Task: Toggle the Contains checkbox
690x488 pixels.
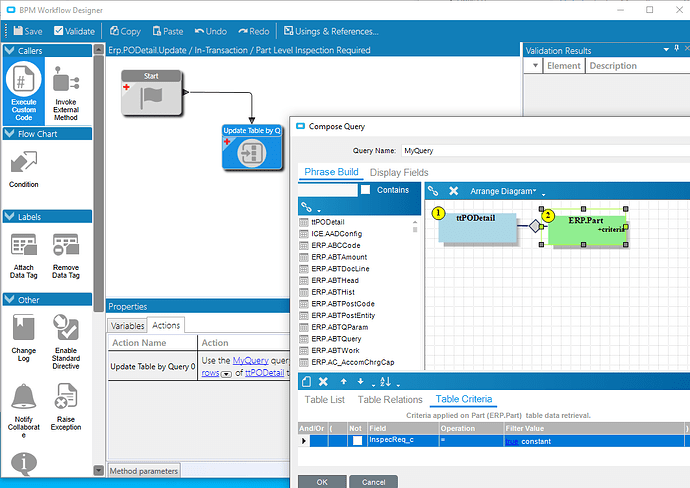Action: pos(366,190)
